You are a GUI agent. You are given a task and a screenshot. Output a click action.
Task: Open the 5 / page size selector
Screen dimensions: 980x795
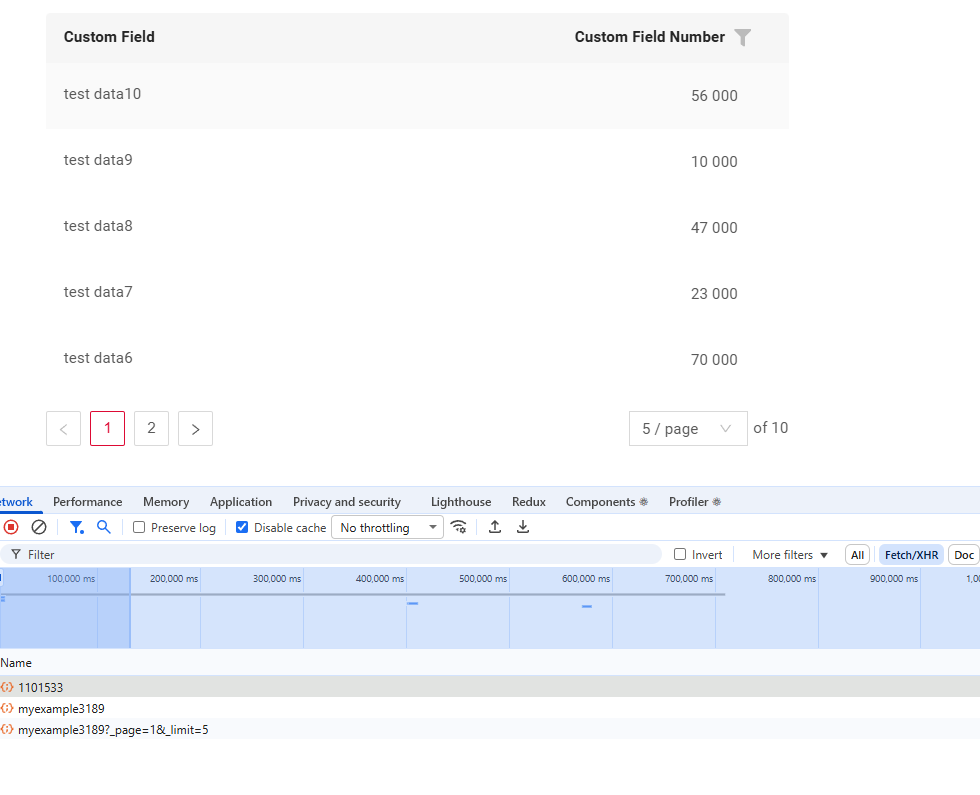[687, 429]
